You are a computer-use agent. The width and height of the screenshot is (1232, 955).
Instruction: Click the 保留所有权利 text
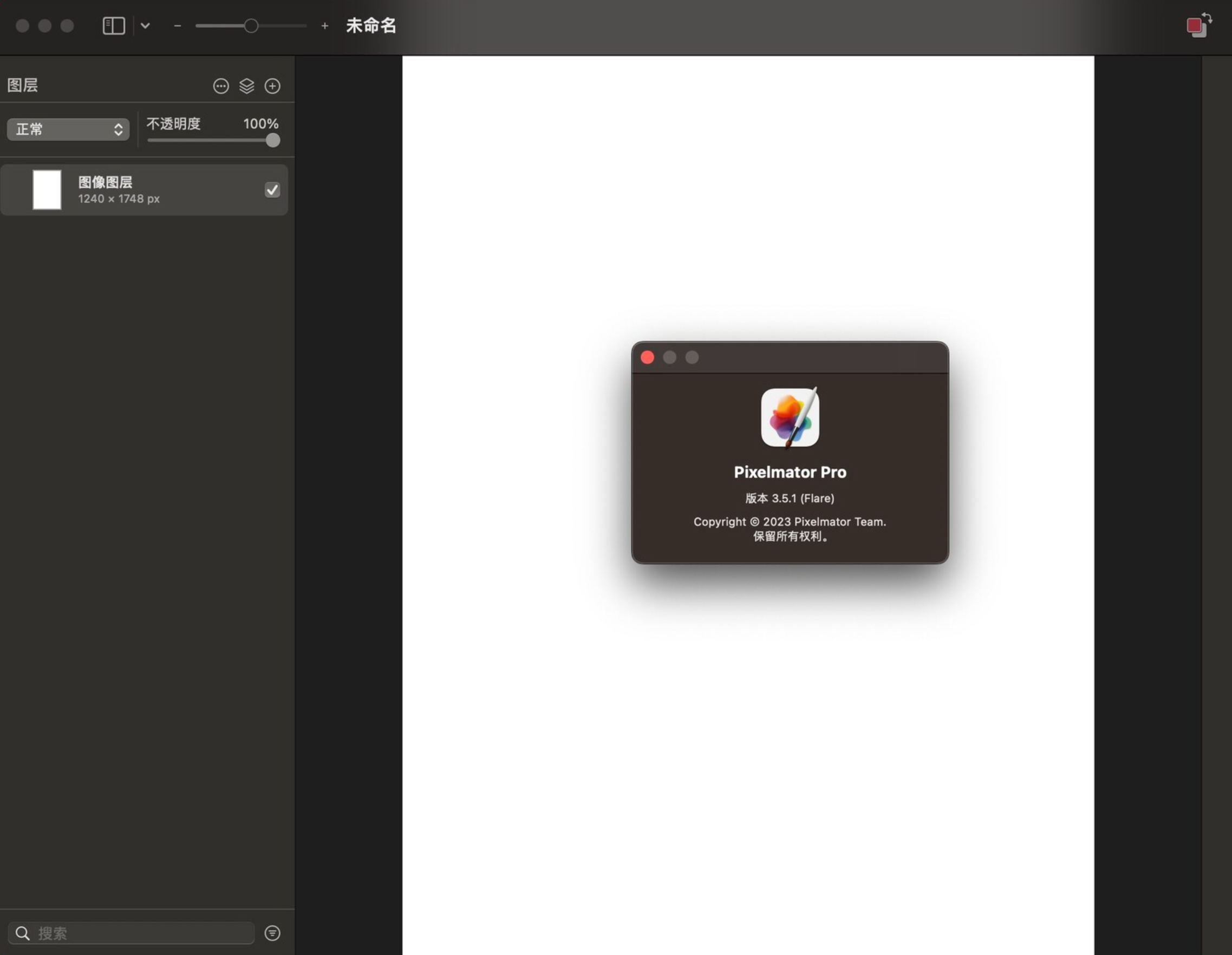click(x=790, y=537)
